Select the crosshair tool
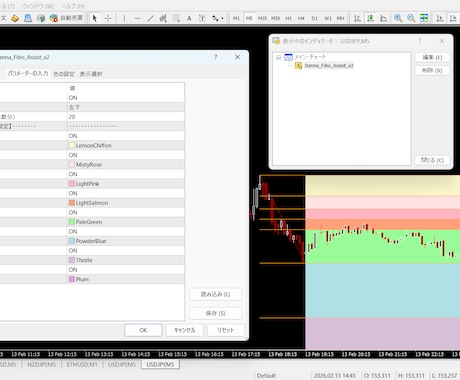Viewport: 460px width, 380px height. (108, 18)
